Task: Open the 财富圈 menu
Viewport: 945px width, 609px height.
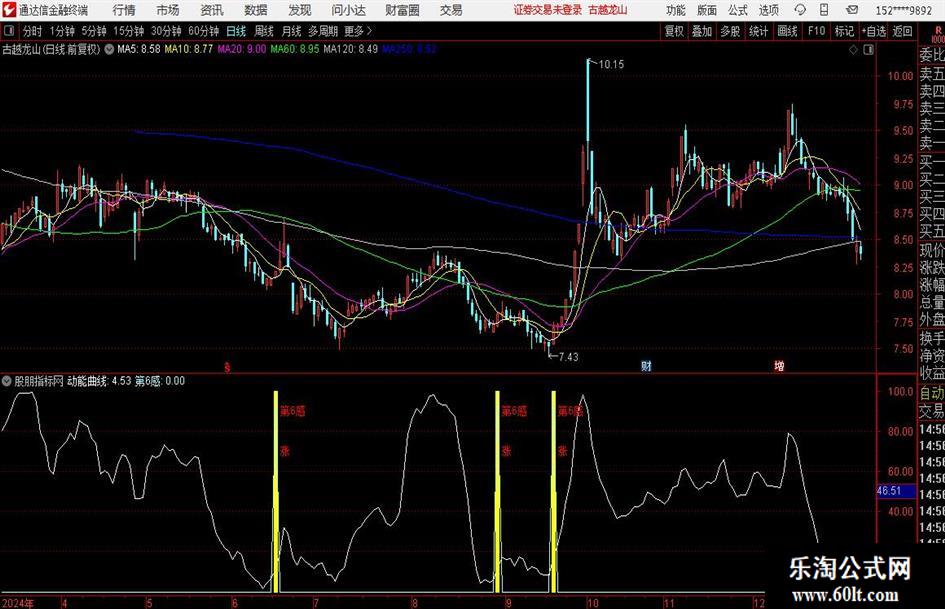Action: [x=402, y=10]
